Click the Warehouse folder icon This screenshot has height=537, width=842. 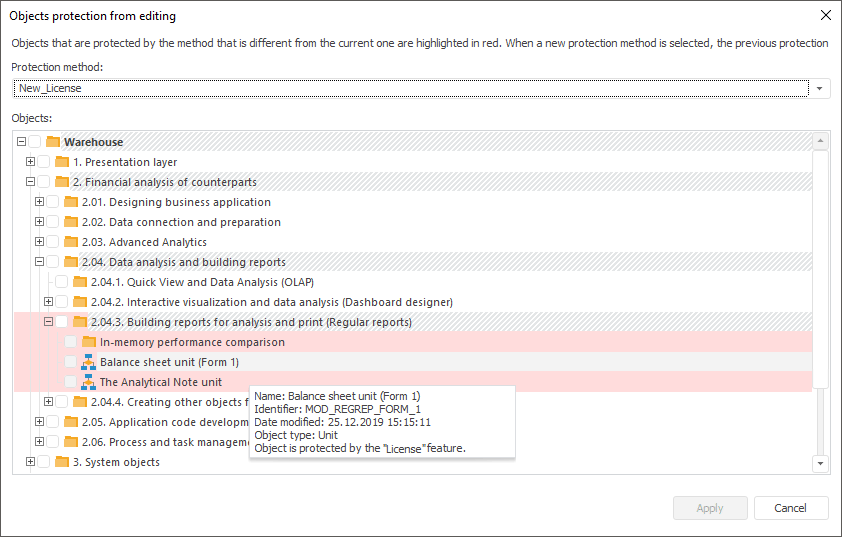pyautogui.click(x=53, y=142)
